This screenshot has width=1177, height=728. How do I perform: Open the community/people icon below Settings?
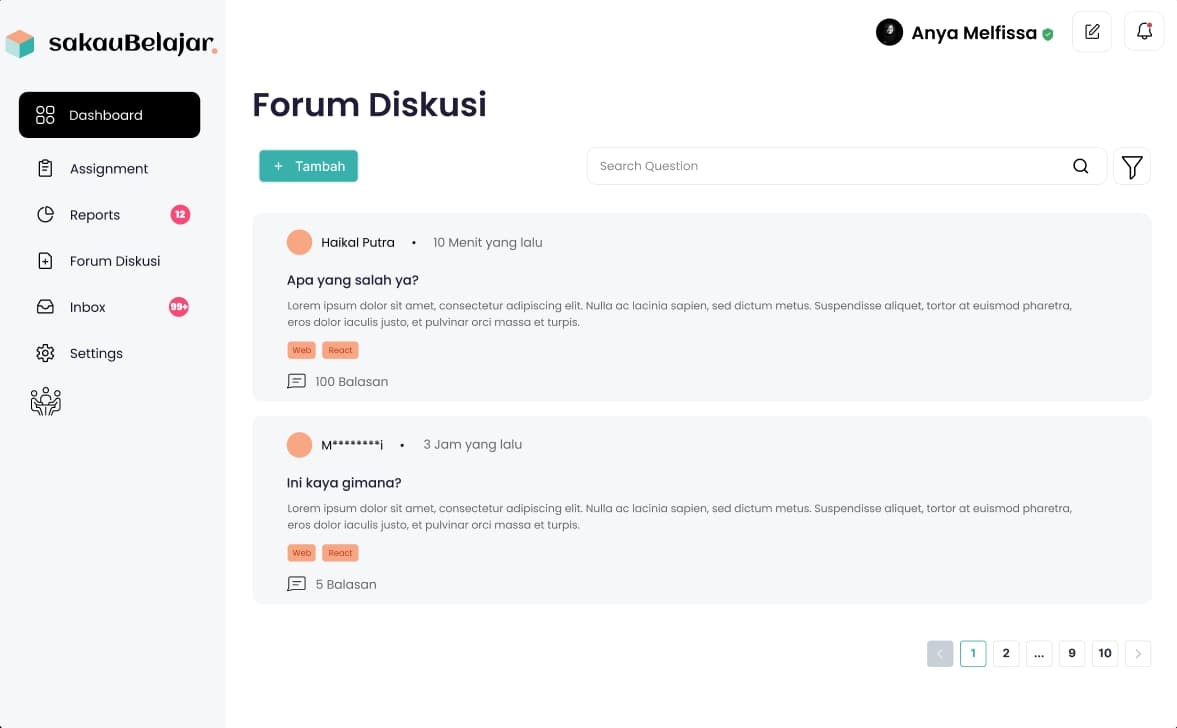click(45, 402)
